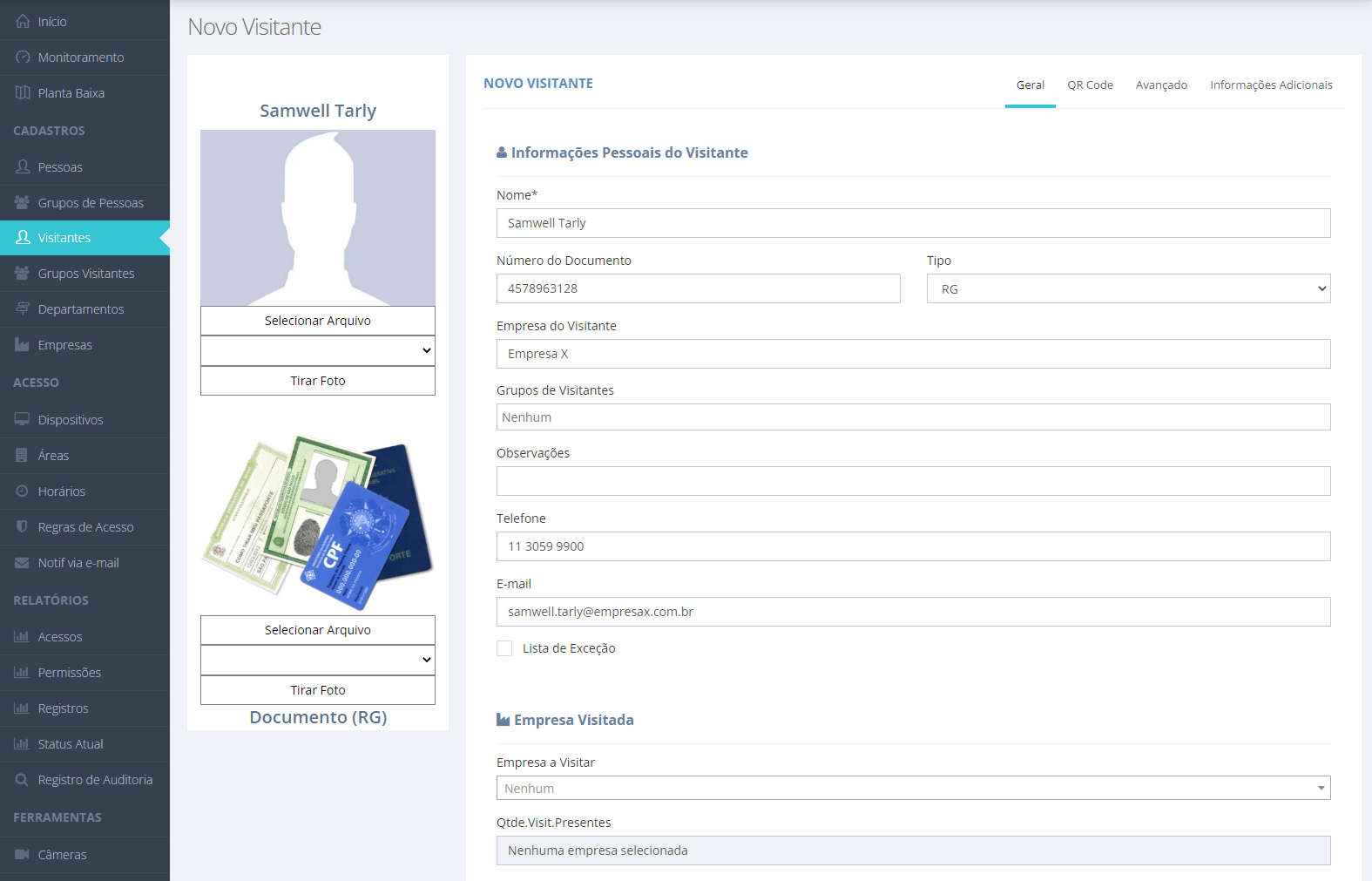1372x881 pixels.
Task: Open the Tipo document type dropdown
Action: coord(1128,288)
